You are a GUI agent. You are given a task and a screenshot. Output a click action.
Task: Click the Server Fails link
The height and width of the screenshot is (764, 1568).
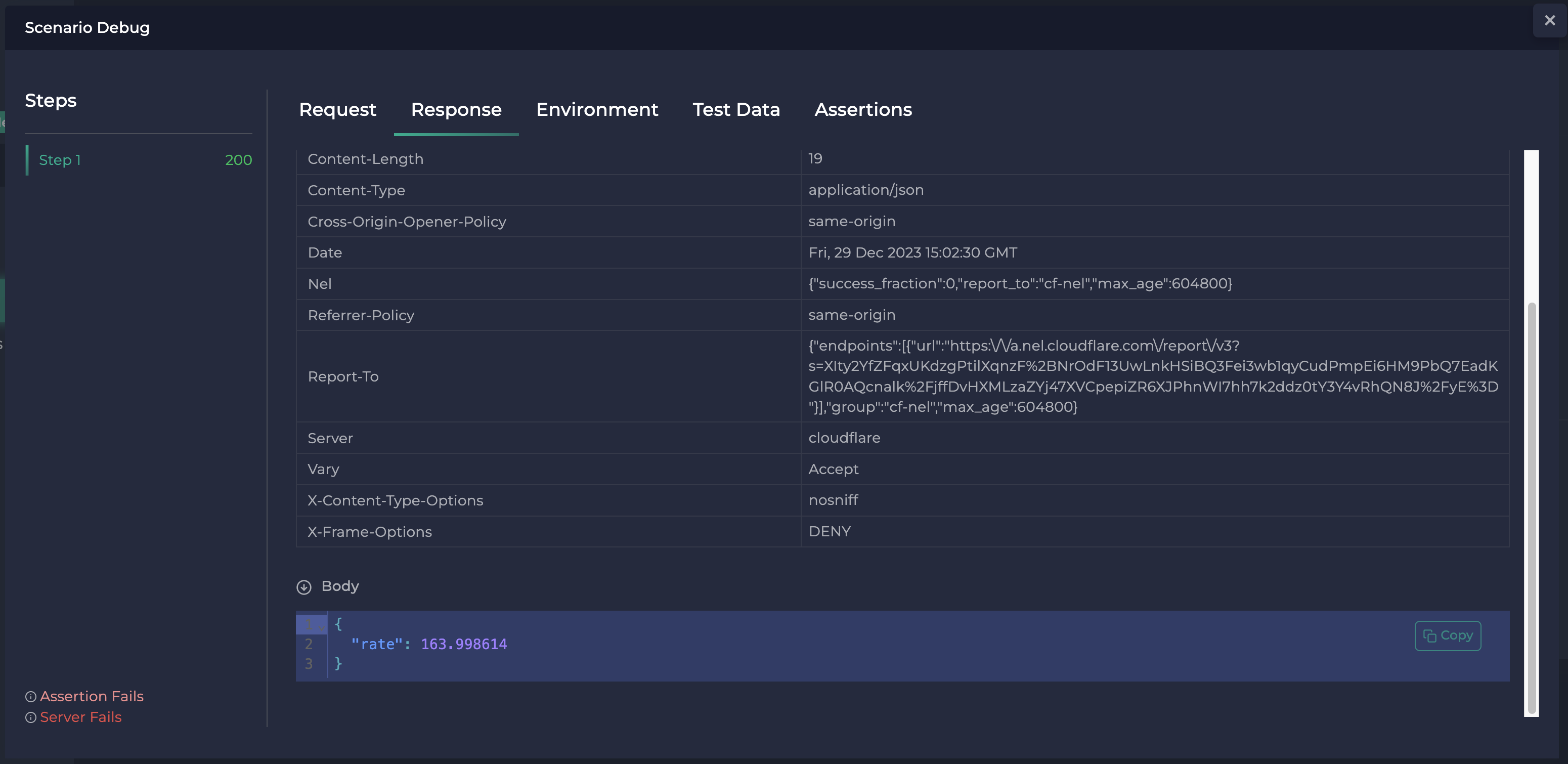(81, 717)
